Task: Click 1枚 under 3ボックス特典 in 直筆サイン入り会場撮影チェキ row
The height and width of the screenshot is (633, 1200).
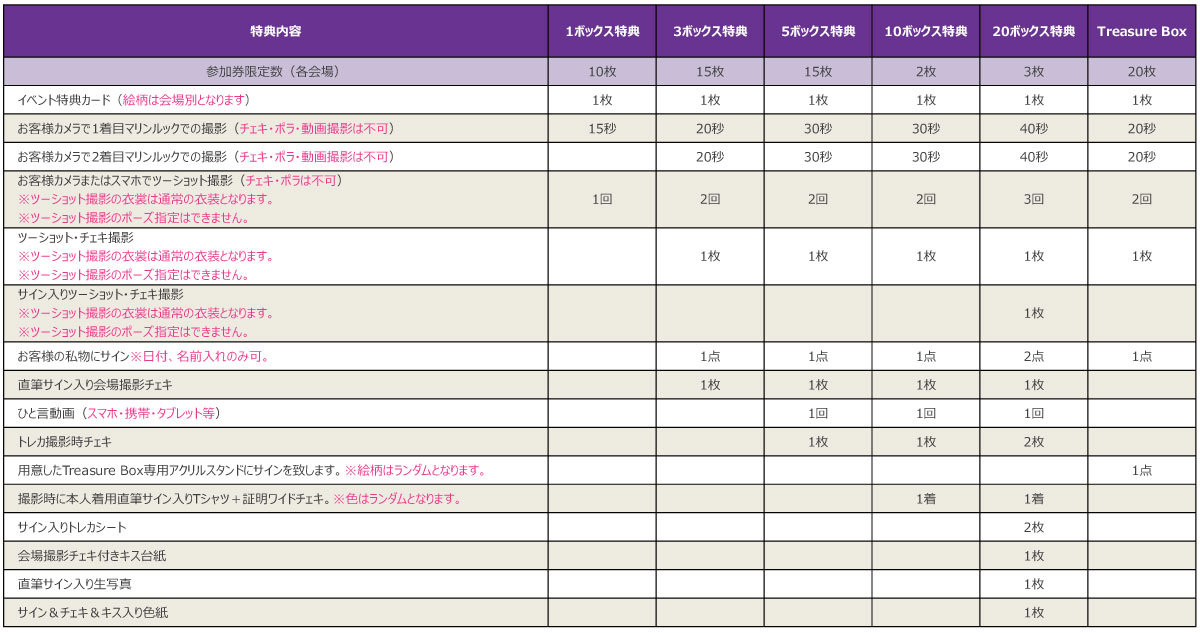Action: [710, 385]
